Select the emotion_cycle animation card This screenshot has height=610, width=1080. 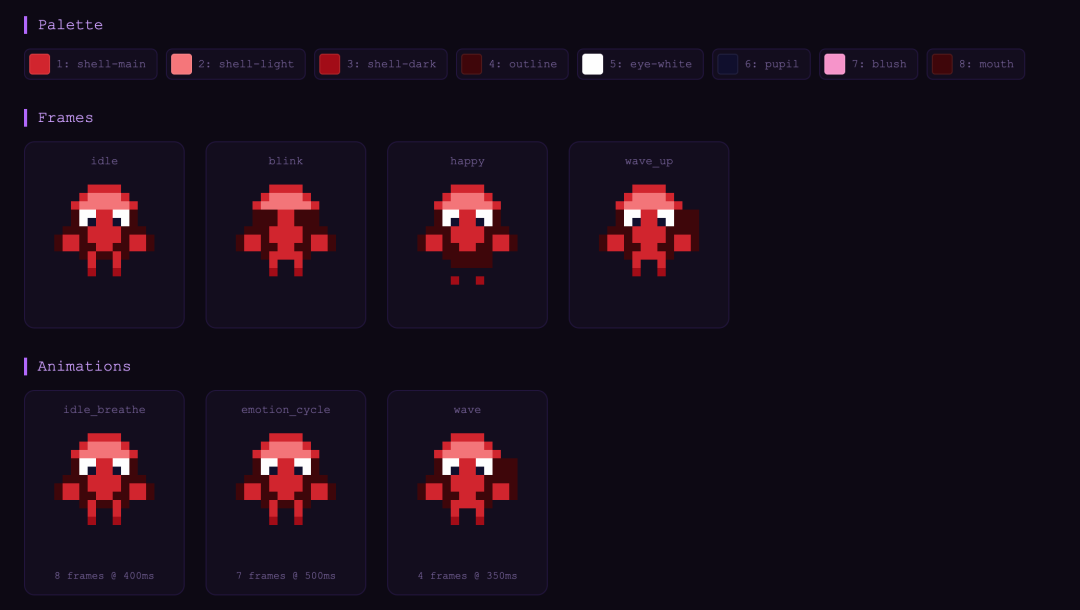click(286, 480)
